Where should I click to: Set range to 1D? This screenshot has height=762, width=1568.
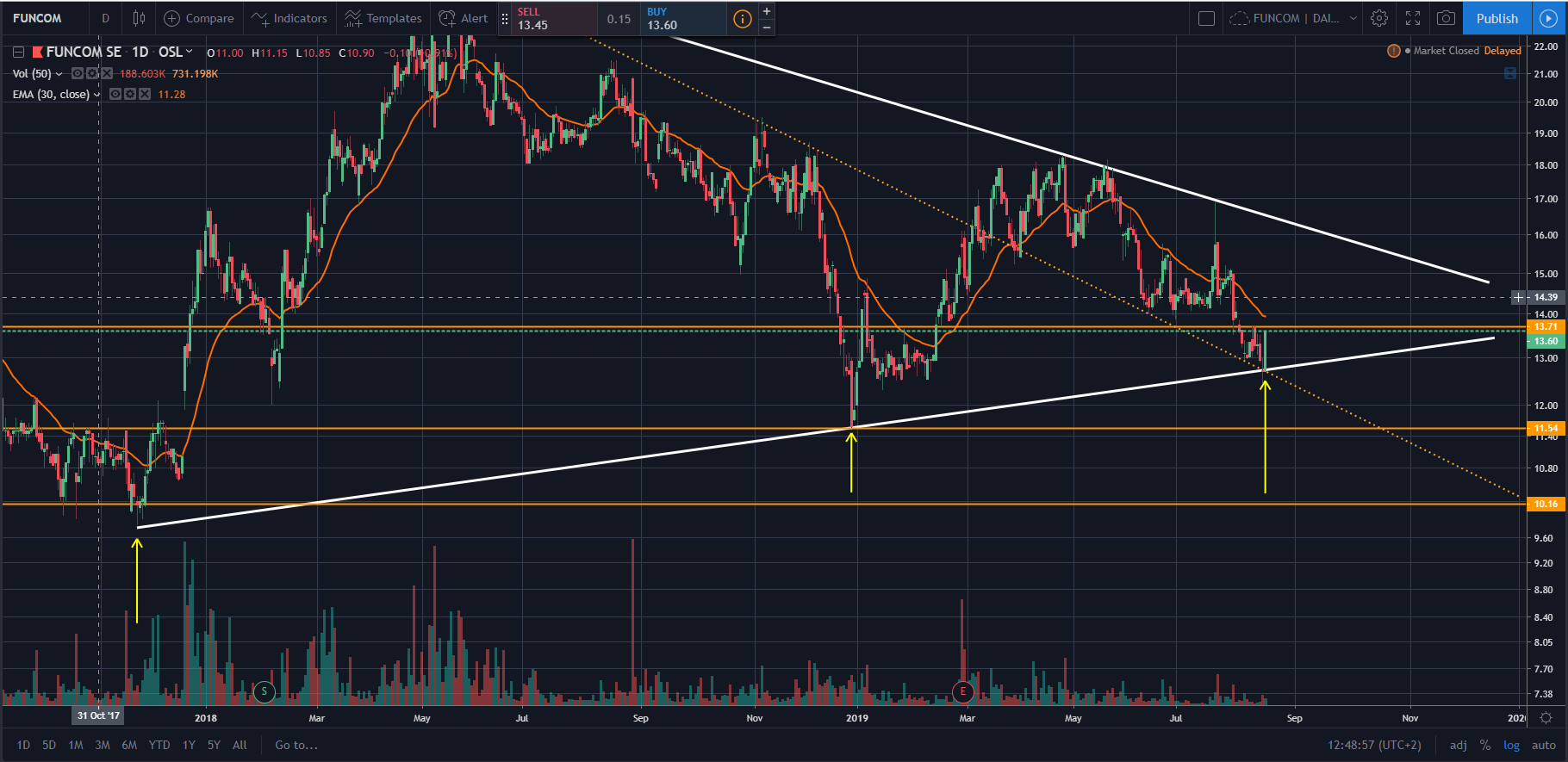point(23,745)
